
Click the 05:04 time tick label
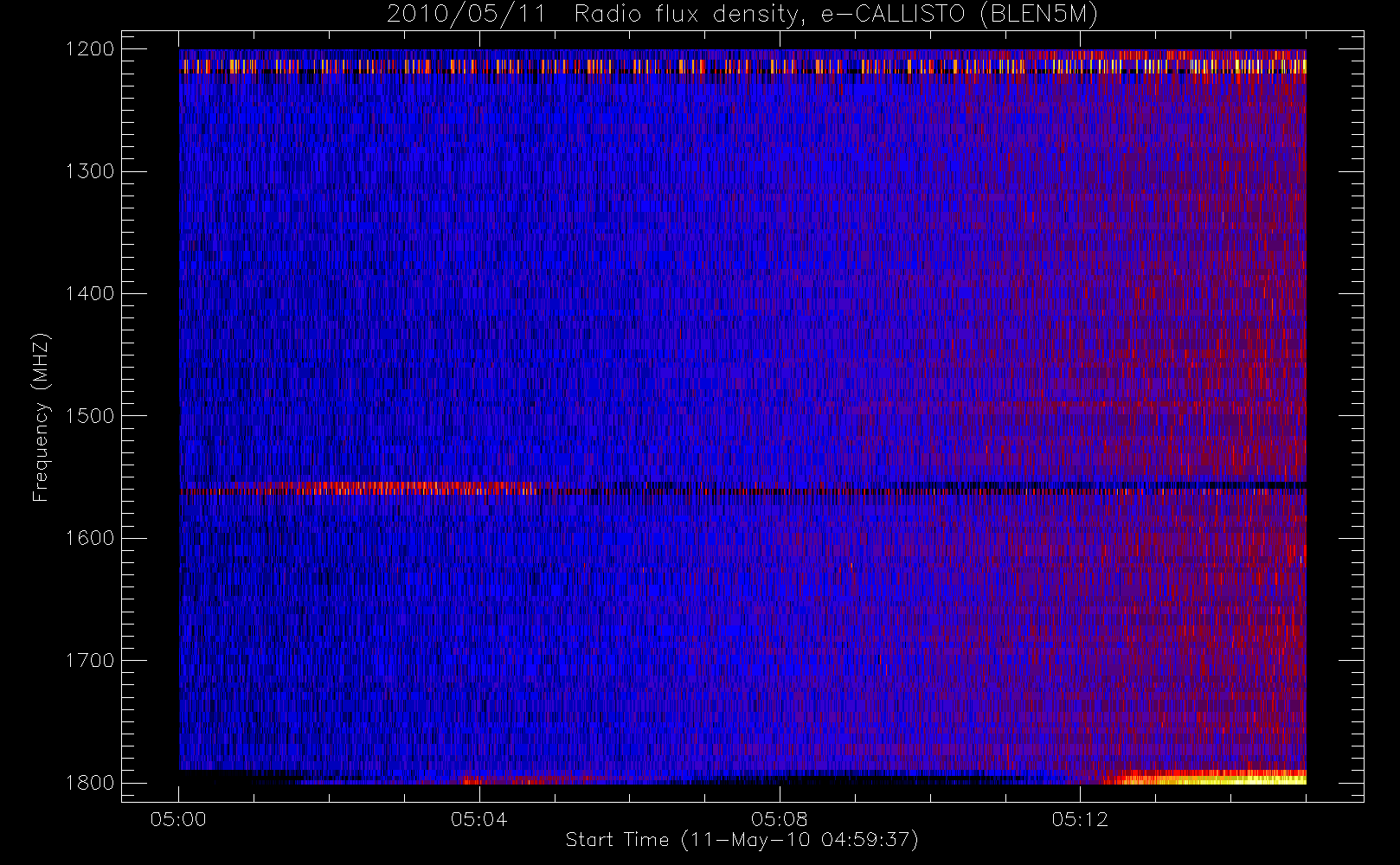478,819
